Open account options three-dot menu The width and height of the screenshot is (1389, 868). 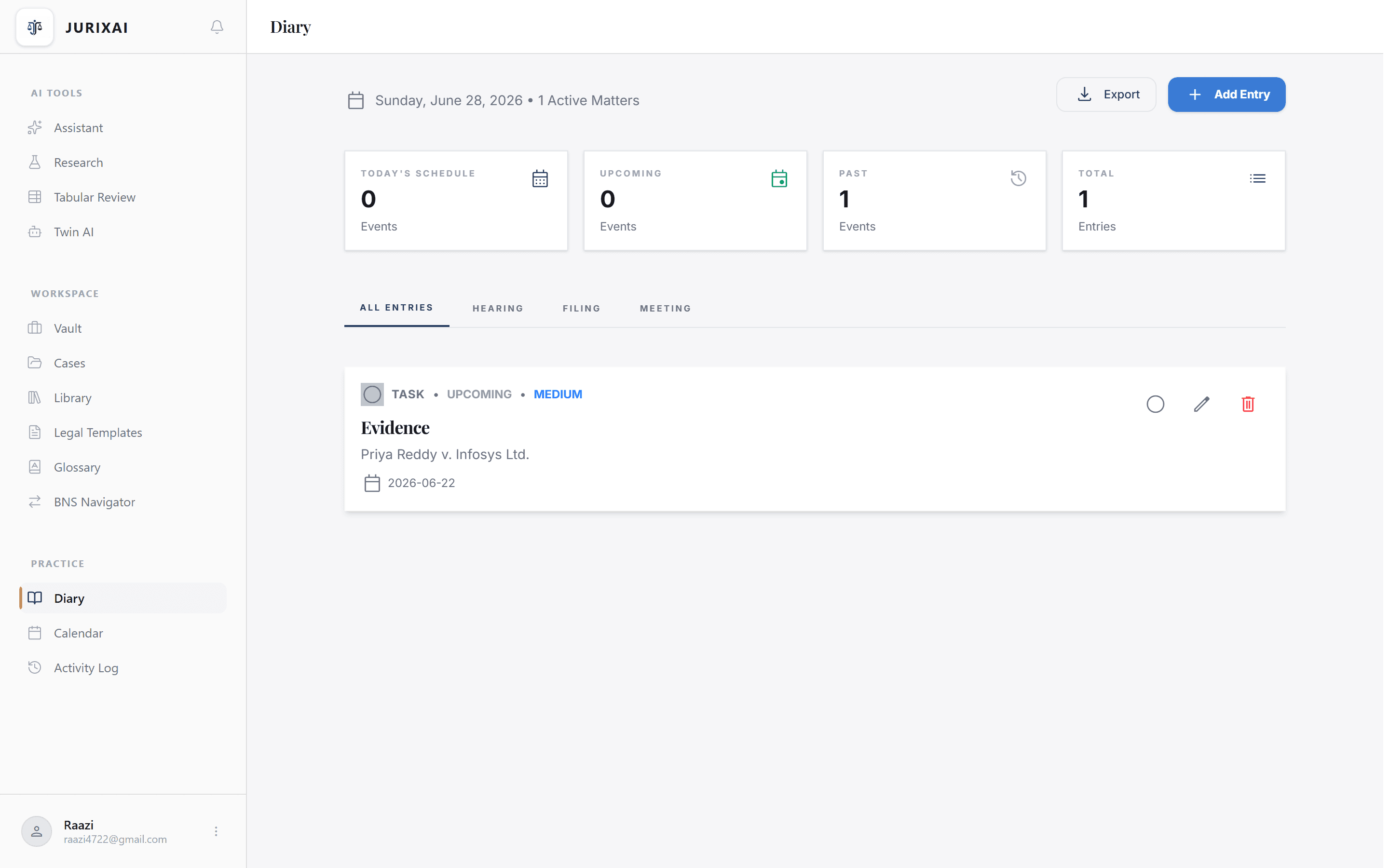[x=217, y=831]
